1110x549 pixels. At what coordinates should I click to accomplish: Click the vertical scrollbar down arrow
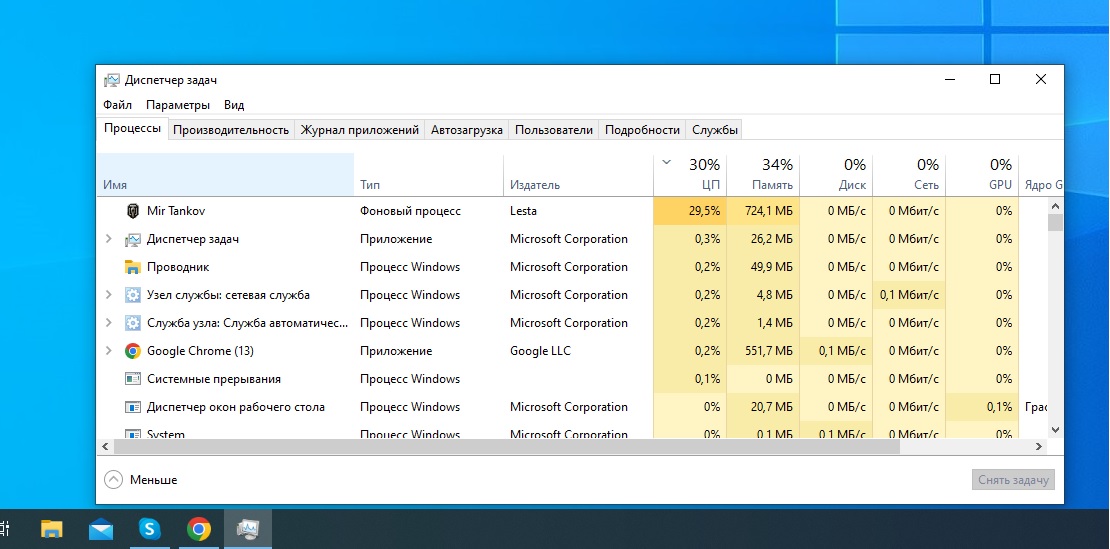[1054, 428]
